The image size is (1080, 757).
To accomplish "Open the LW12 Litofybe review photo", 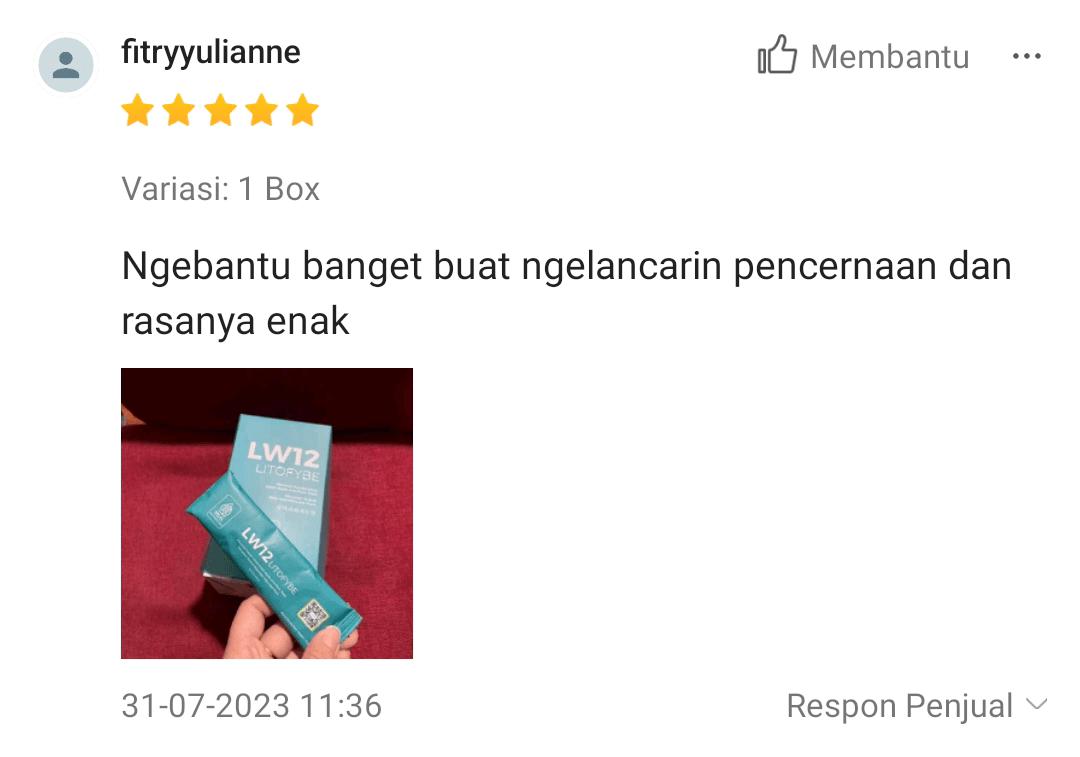I will pyautogui.click(x=267, y=513).
